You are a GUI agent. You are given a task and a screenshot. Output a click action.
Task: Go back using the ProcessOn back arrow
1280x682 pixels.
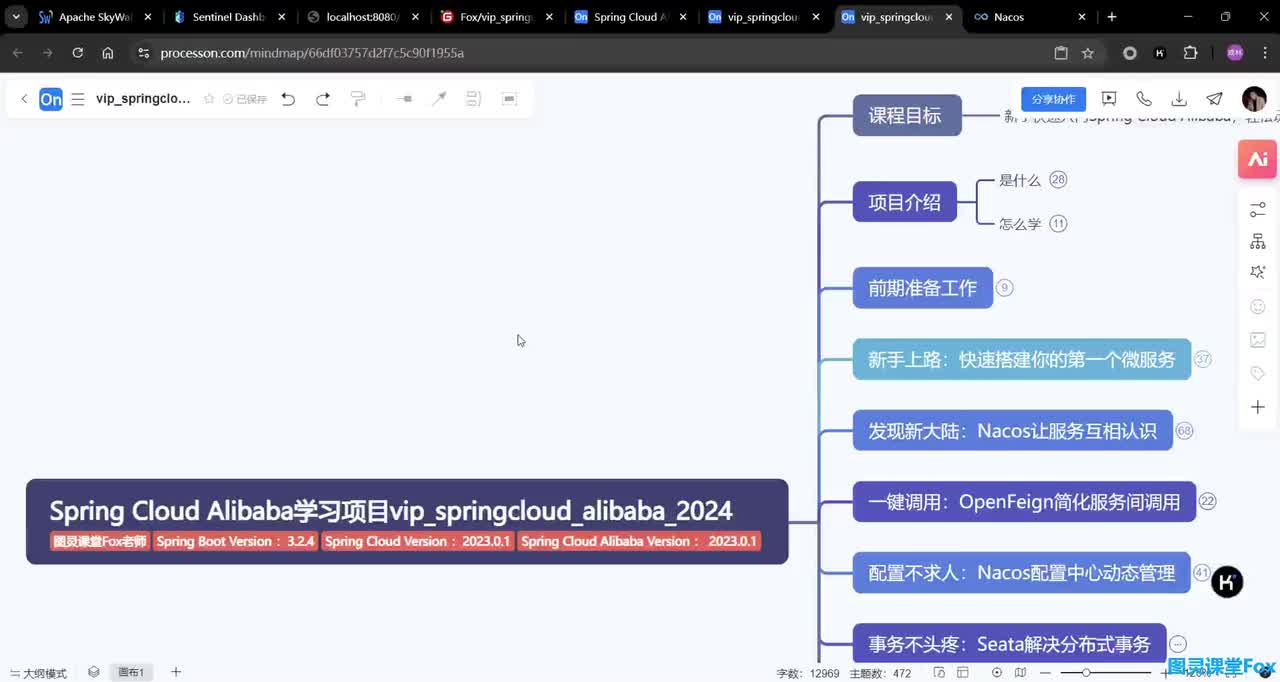[24, 99]
